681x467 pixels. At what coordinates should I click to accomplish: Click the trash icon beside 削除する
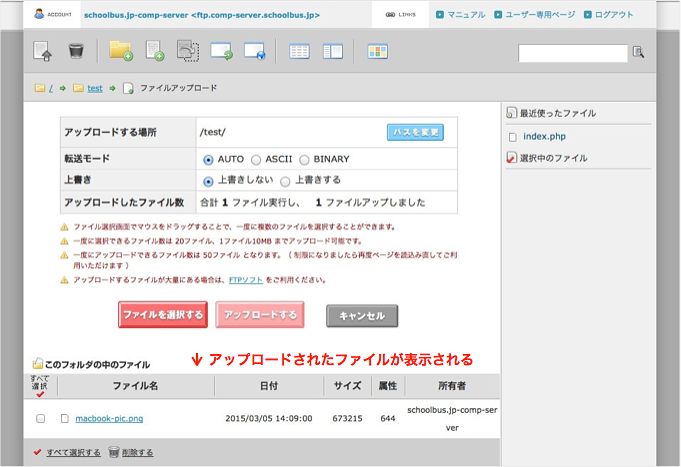(x=114, y=452)
